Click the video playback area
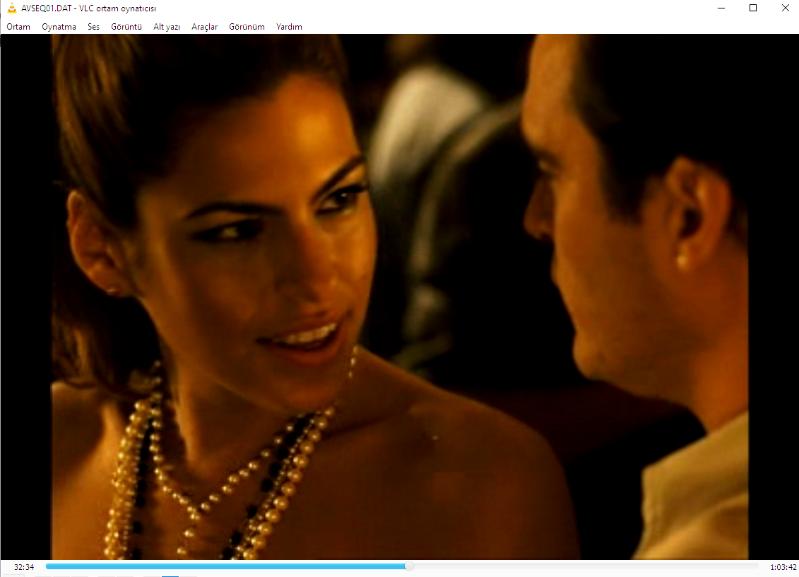799x577 pixels. click(400, 300)
